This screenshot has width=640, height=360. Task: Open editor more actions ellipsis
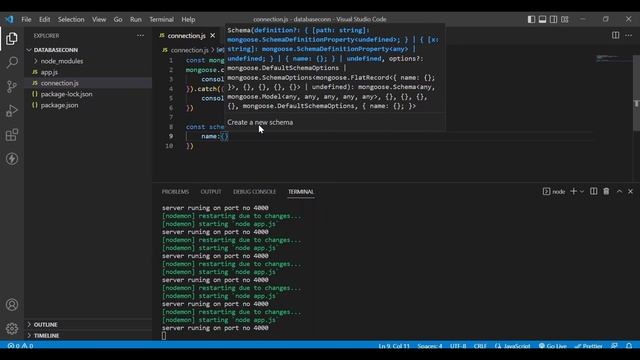629,36
